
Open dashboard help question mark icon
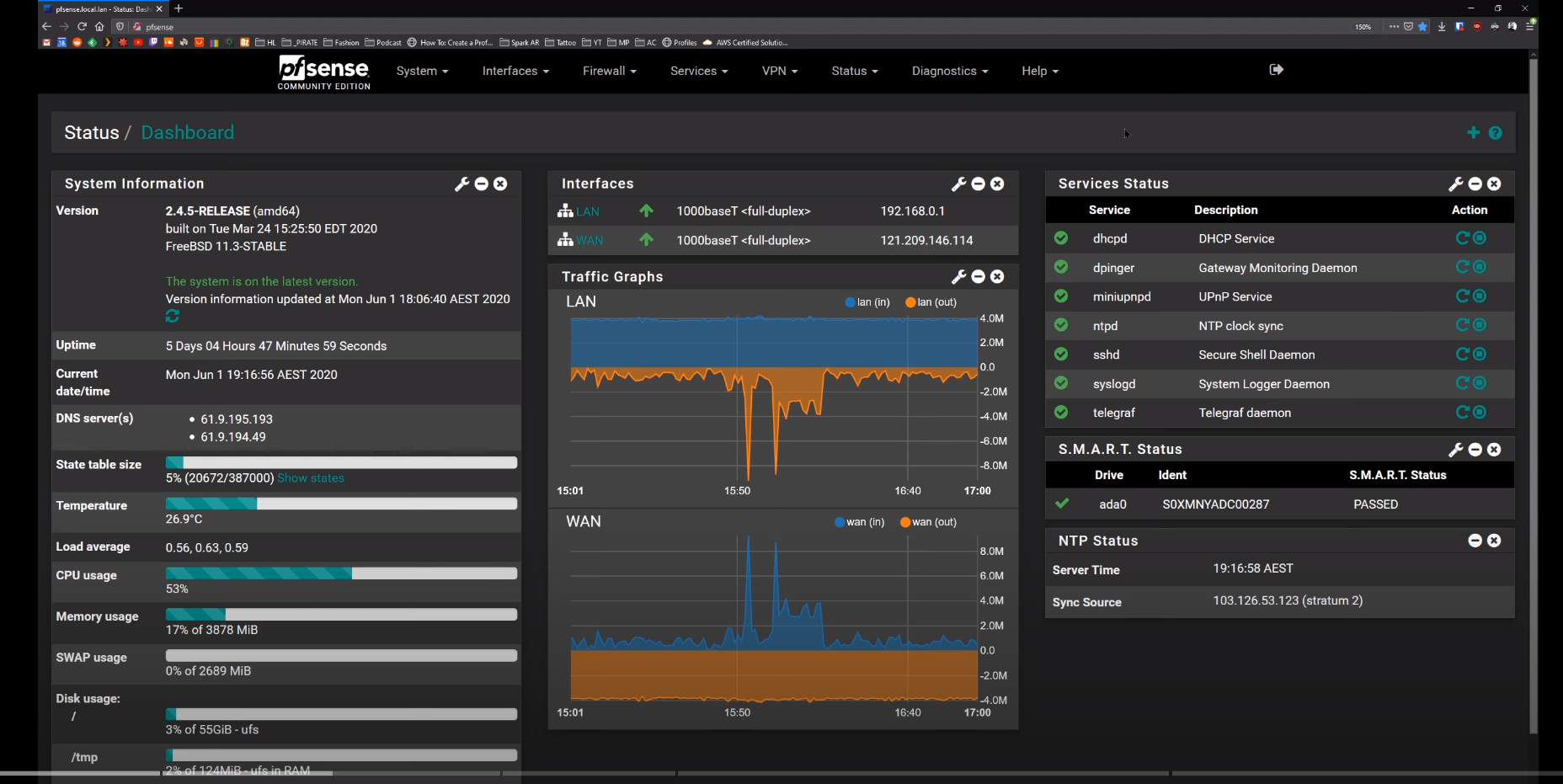(1495, 132)
